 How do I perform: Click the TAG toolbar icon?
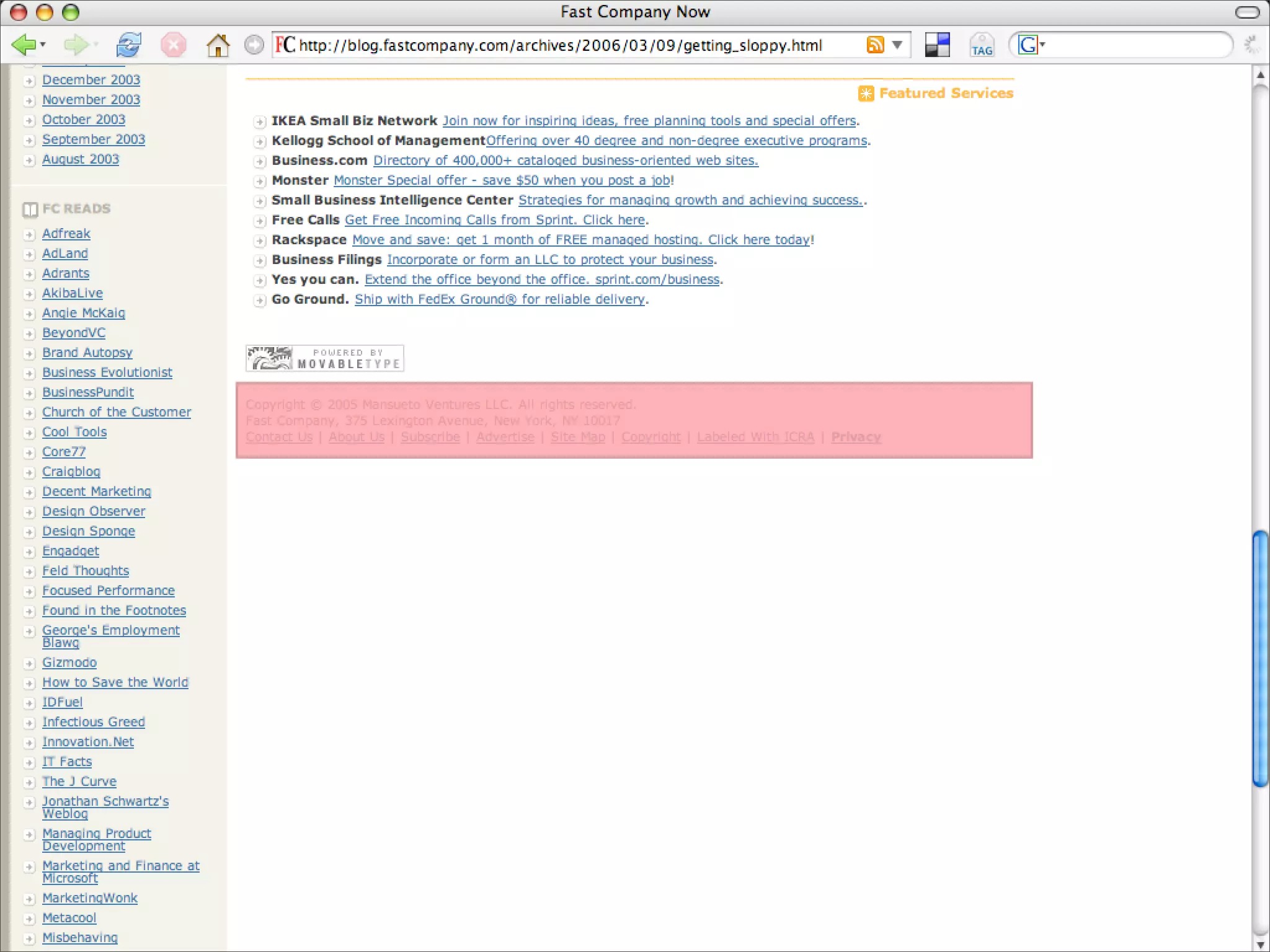(x=982, y=45)
